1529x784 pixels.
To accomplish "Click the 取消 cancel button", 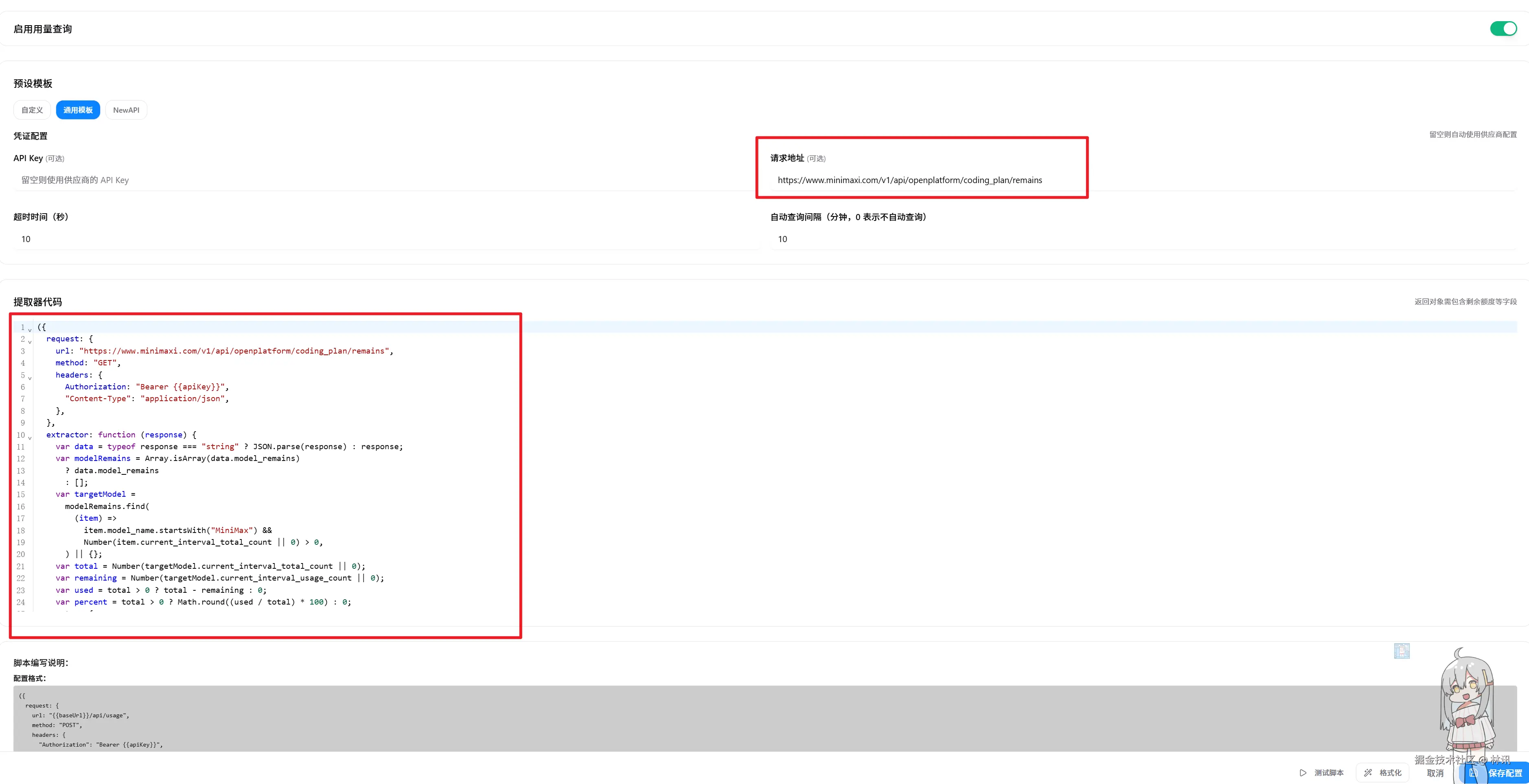I will tap(1435, 773).
